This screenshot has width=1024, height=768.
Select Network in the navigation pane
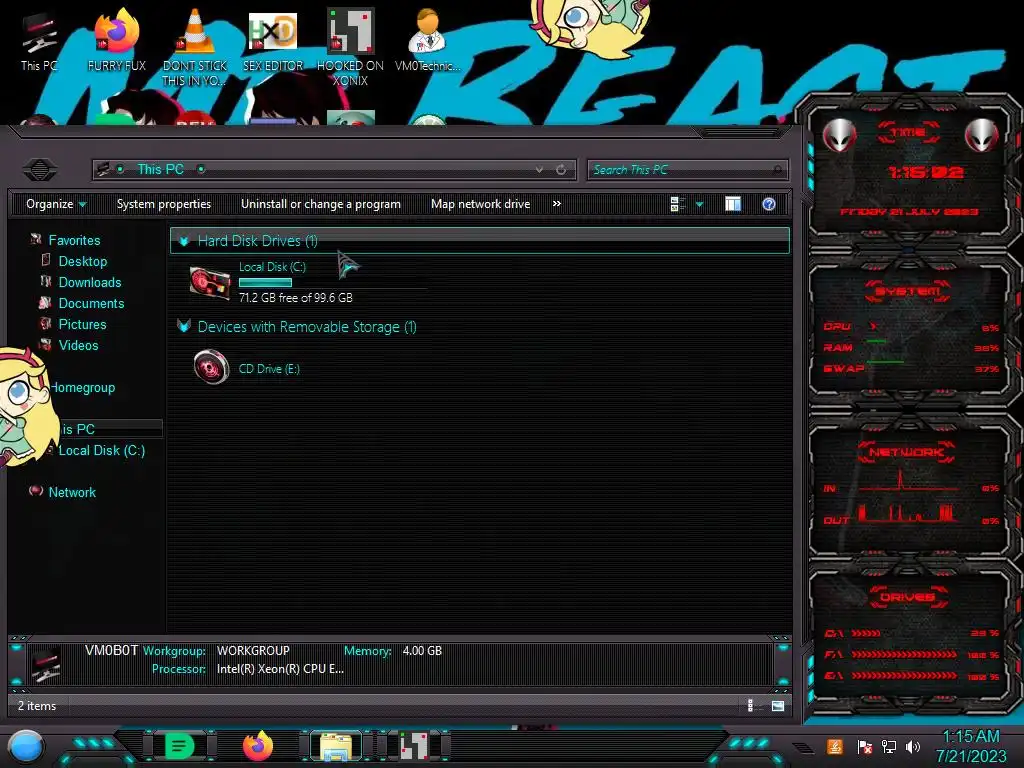click(72, 492)
